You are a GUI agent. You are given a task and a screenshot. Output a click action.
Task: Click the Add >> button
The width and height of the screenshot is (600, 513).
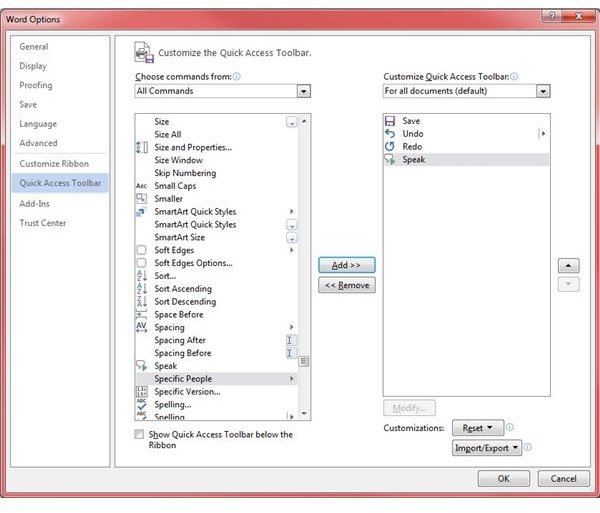(347, 265)
